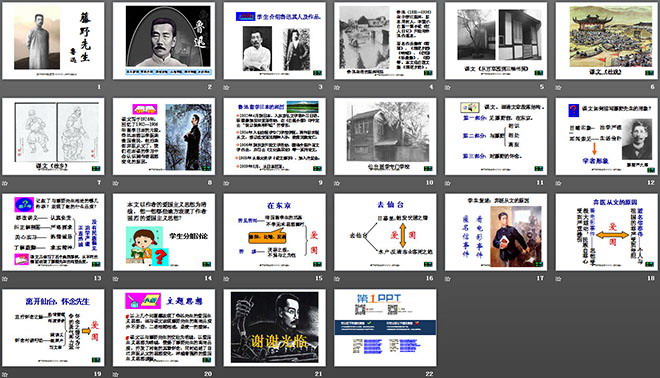This screenshot has width=660, height=378.
Task: Select slide 5 with 三味书屋 photos
Action: point(496,40)
